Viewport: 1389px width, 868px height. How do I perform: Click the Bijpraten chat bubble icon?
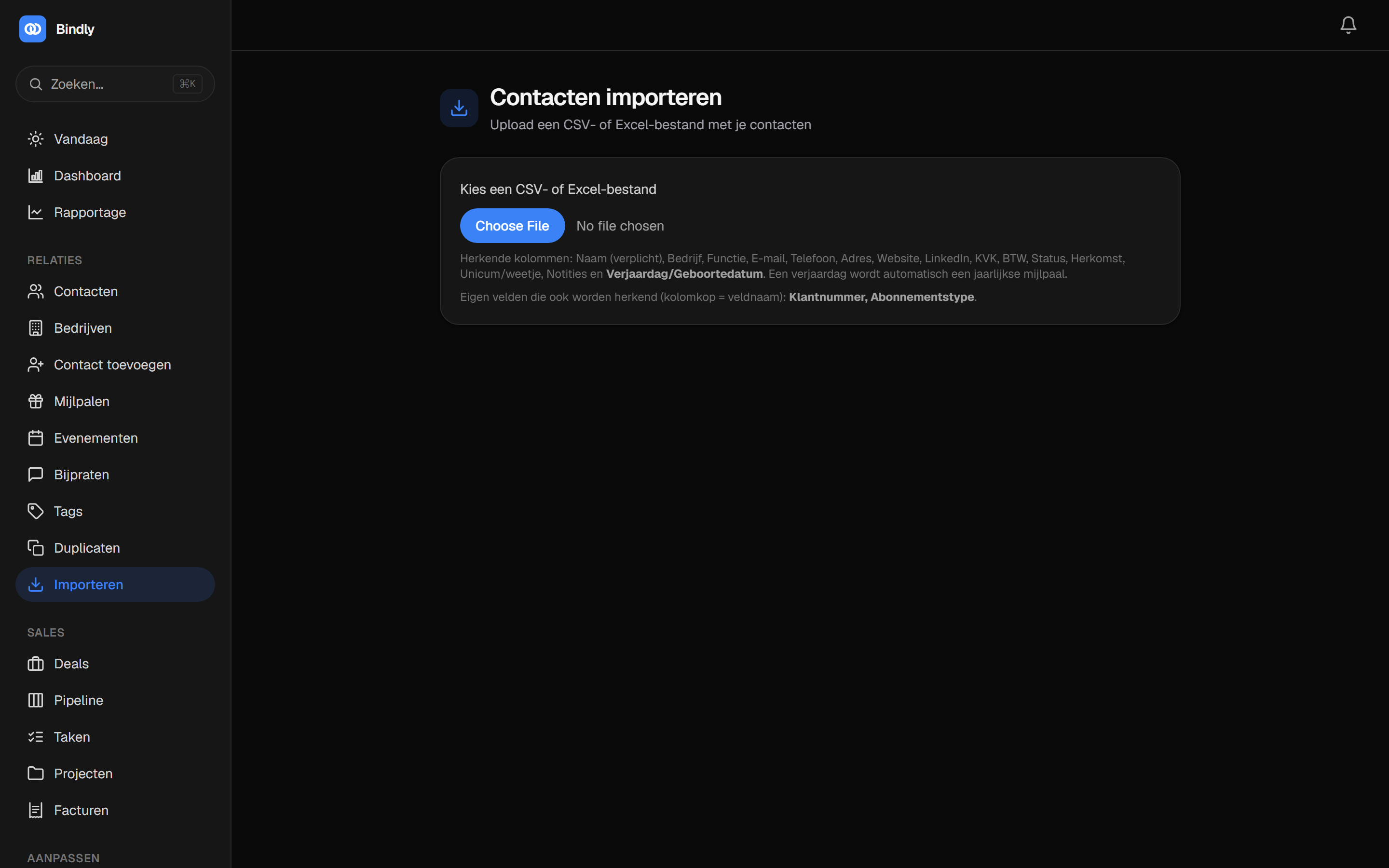(x=36, y=475)
